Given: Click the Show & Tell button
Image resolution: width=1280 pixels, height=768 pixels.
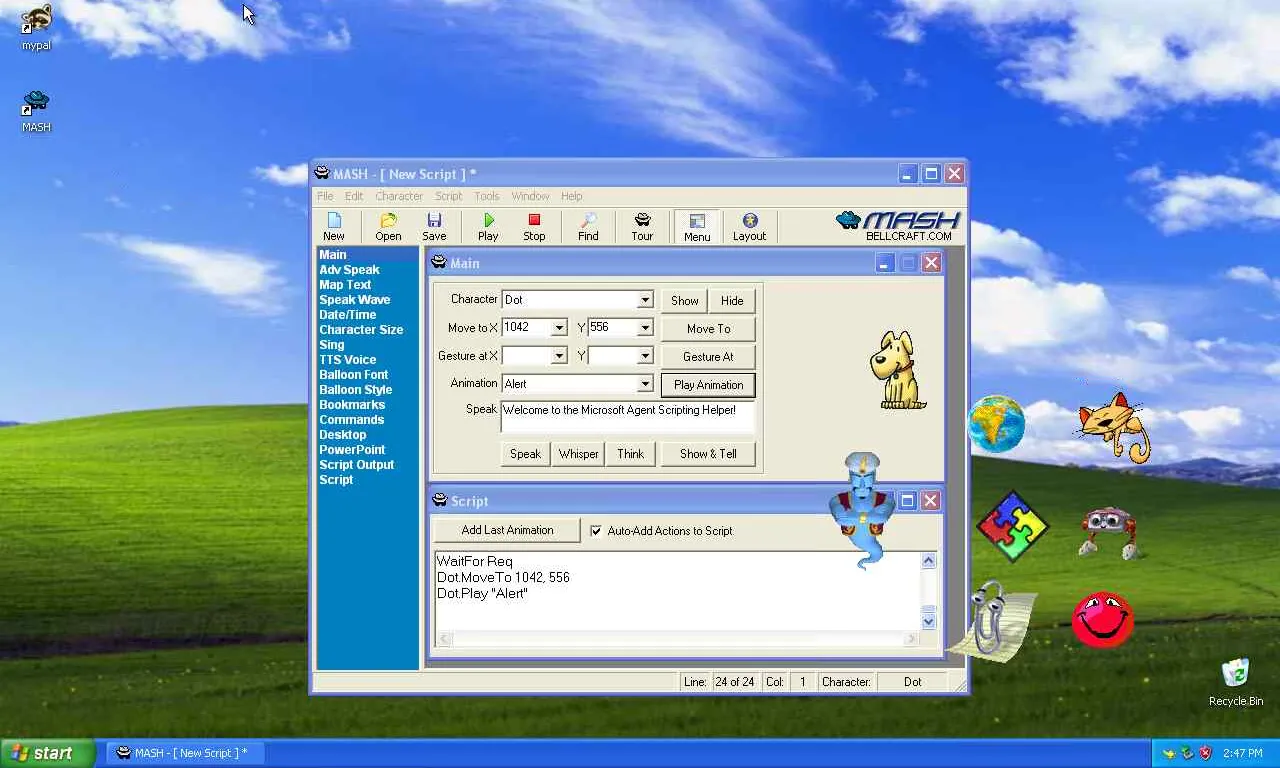Looking at the screenshot, I should [x=708, y=453].
